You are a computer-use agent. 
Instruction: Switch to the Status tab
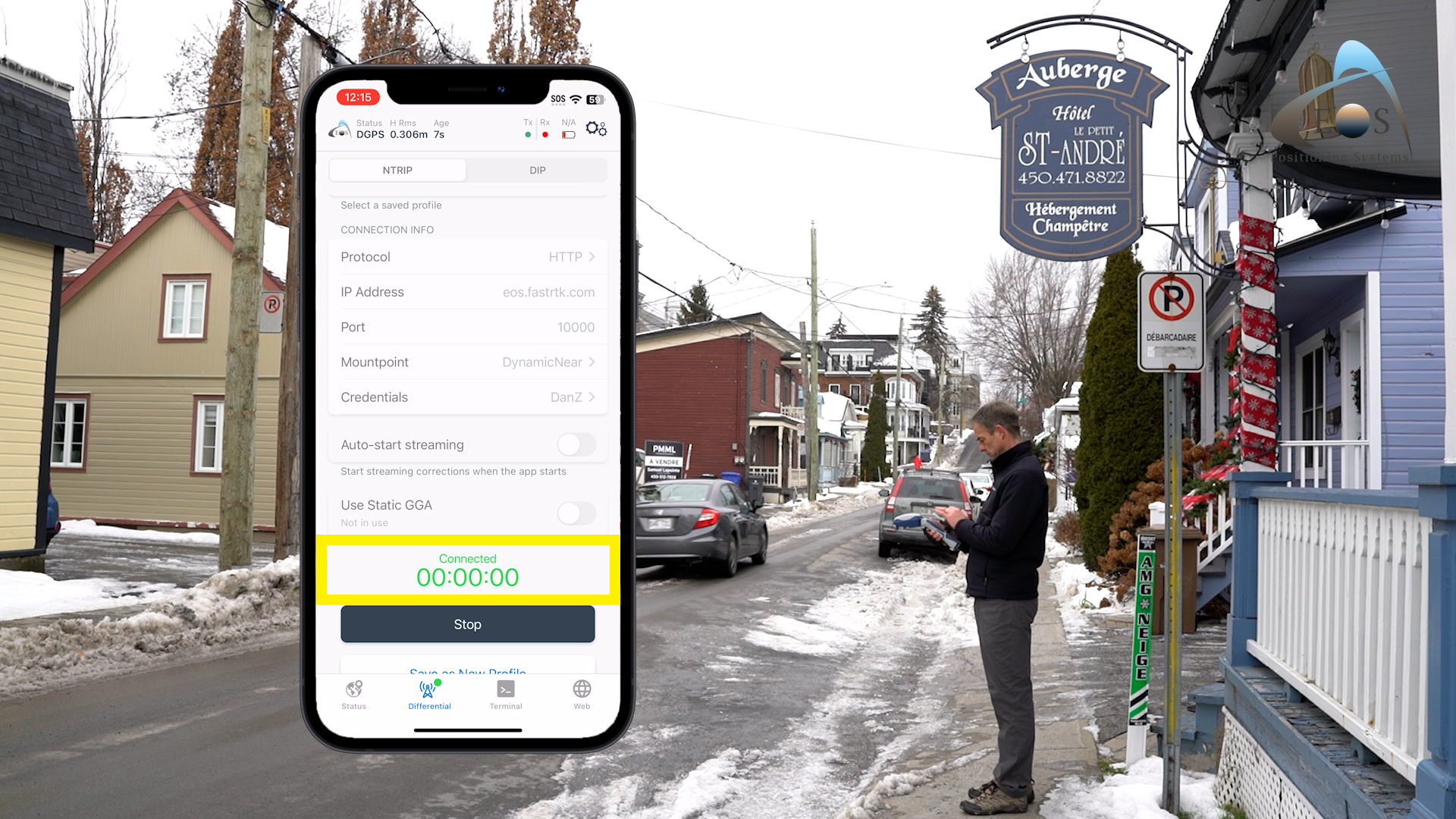[x=353, y=694]
